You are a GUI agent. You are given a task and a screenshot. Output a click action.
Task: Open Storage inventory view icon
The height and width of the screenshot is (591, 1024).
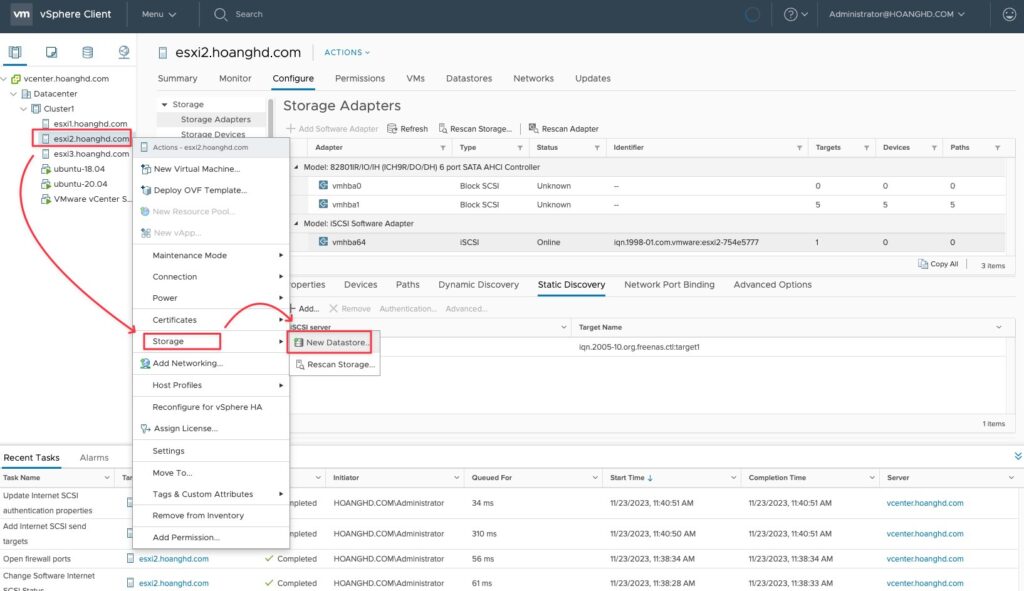tap(88, 52)
